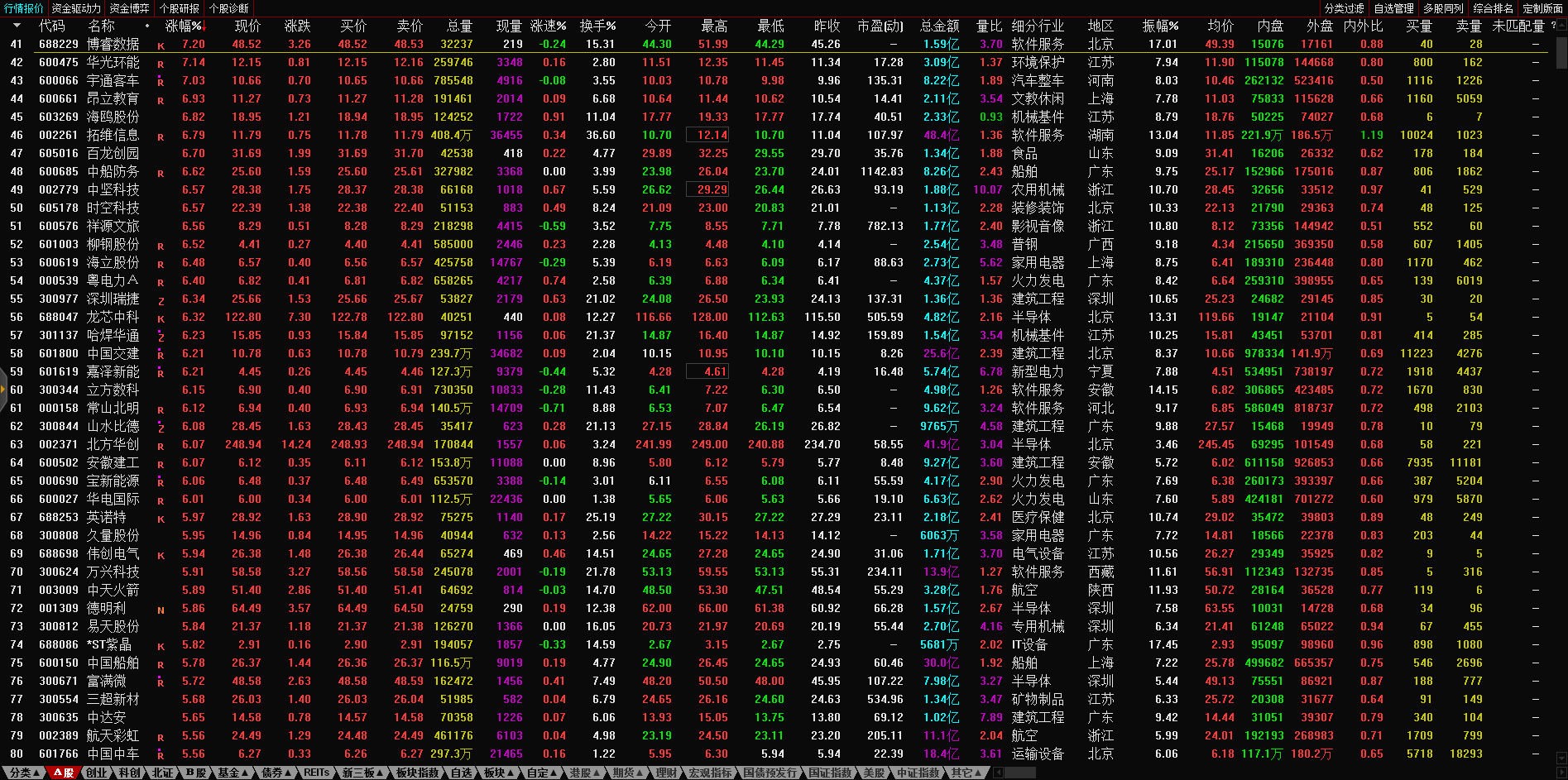The height and width of the screenshot is (780, 1568).
Task: Click the small dot next to 名称 header
Action: click(147, 26)
